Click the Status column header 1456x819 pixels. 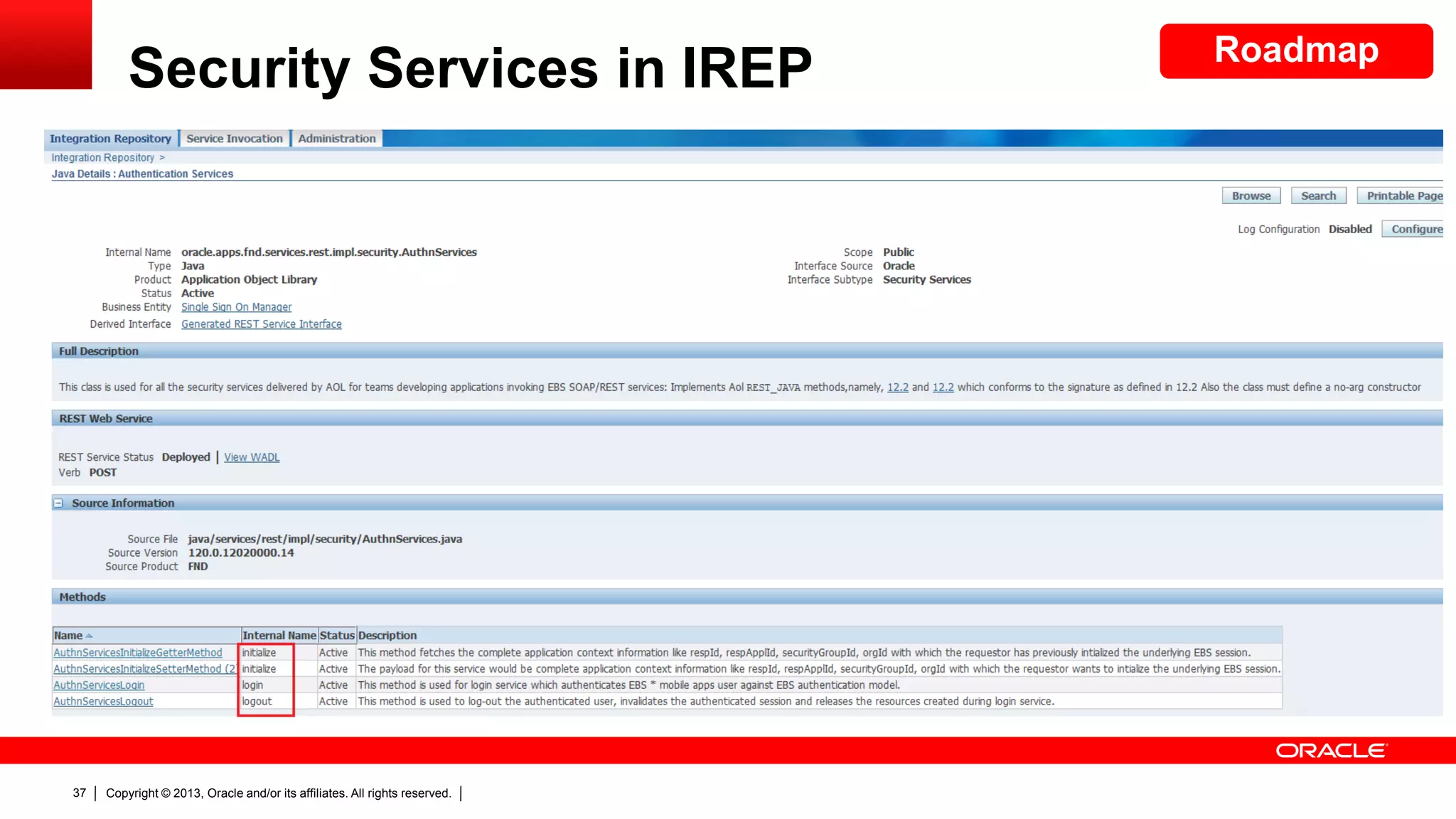pyautogui.click(x=337, y=636)
